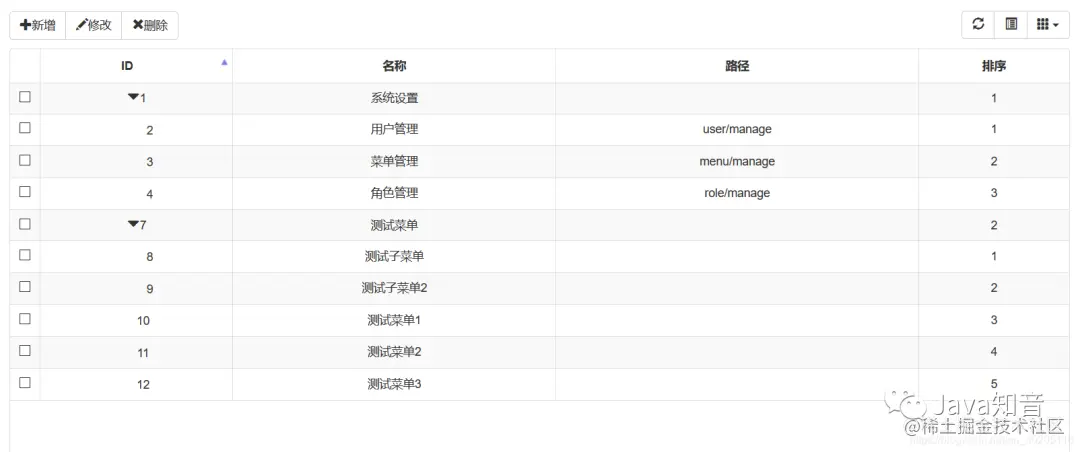Check the box for 测试菜单 row (ID 7)
The image size is (1080, 452).
[25, 224]
